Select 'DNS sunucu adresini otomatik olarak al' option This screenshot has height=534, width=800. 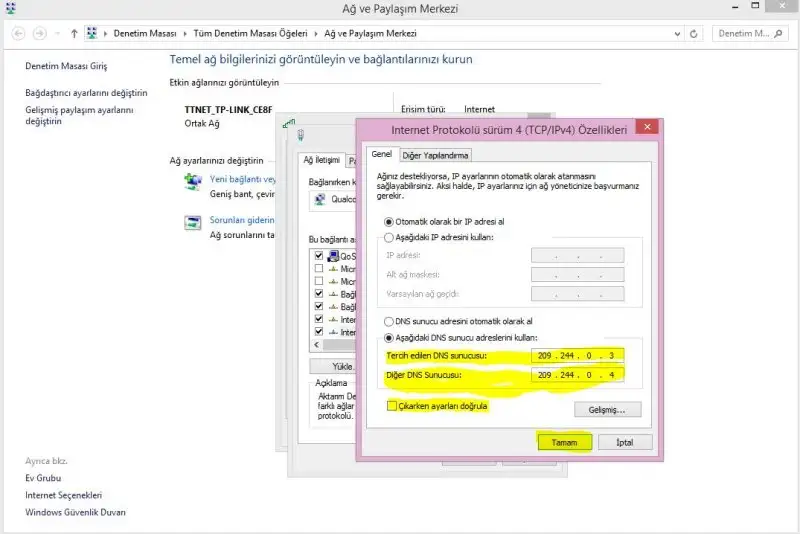[389, 322]
